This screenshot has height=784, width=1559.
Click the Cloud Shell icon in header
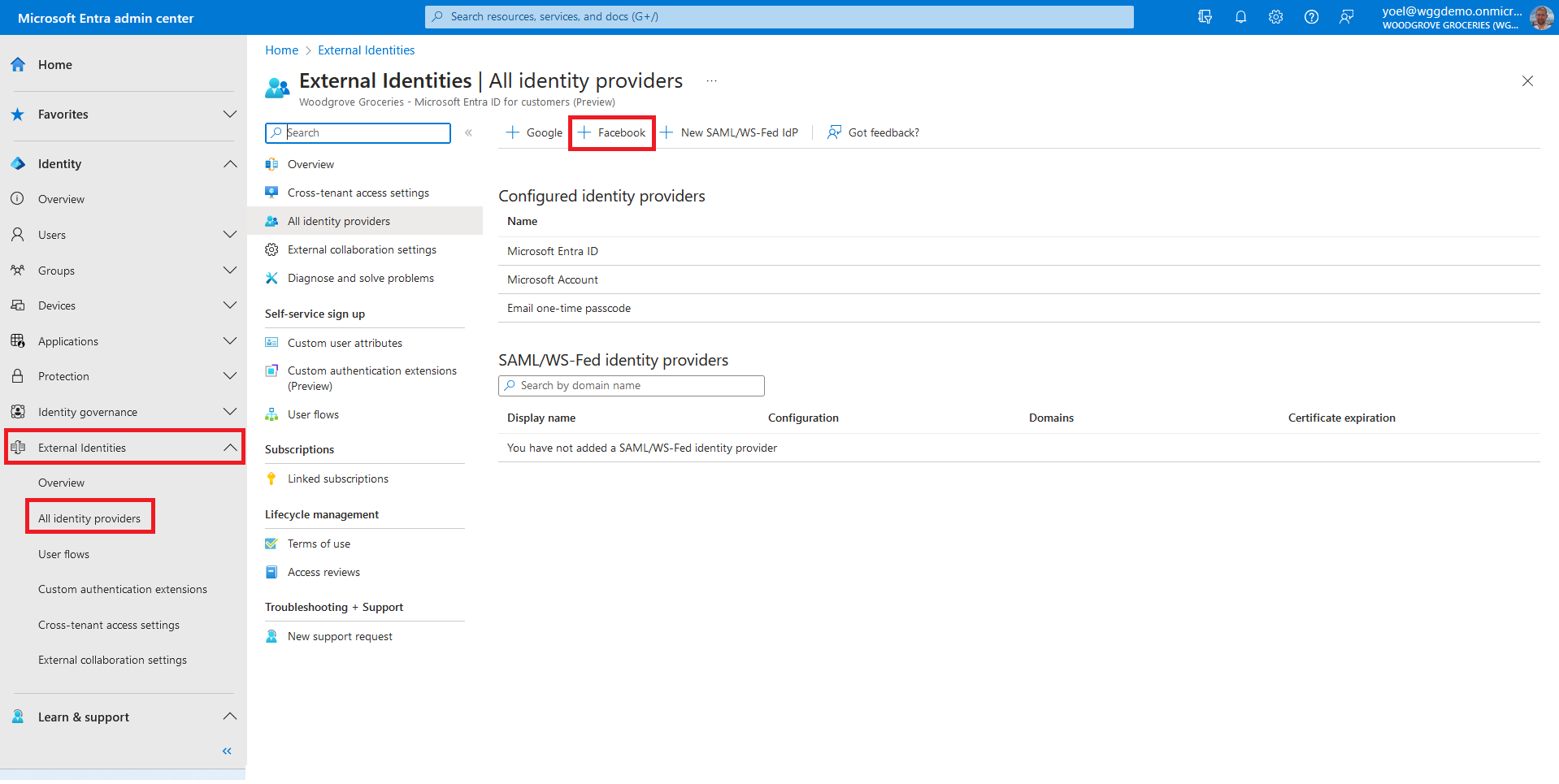point(1205,17)
